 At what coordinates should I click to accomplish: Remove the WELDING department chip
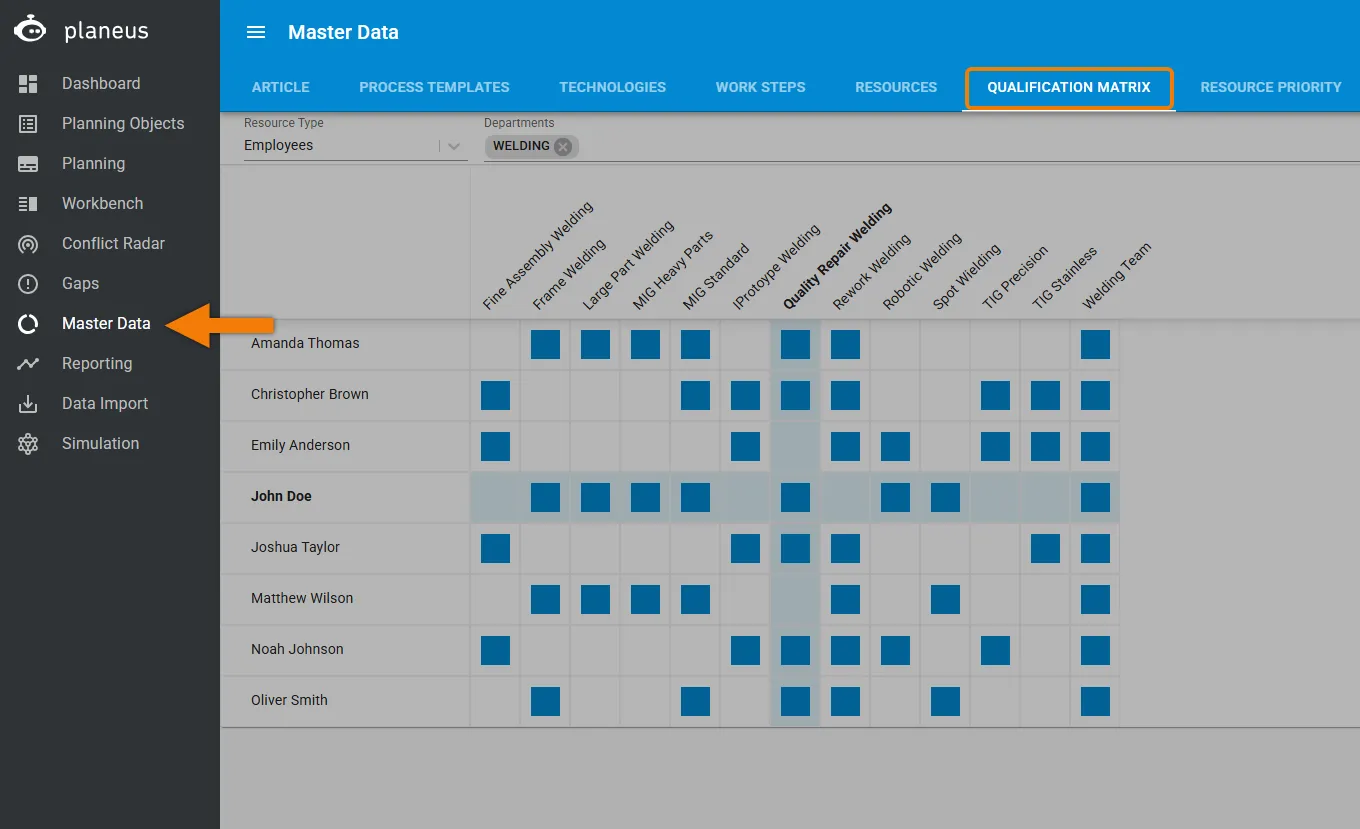pyautogui.click(x=563, y=146)
